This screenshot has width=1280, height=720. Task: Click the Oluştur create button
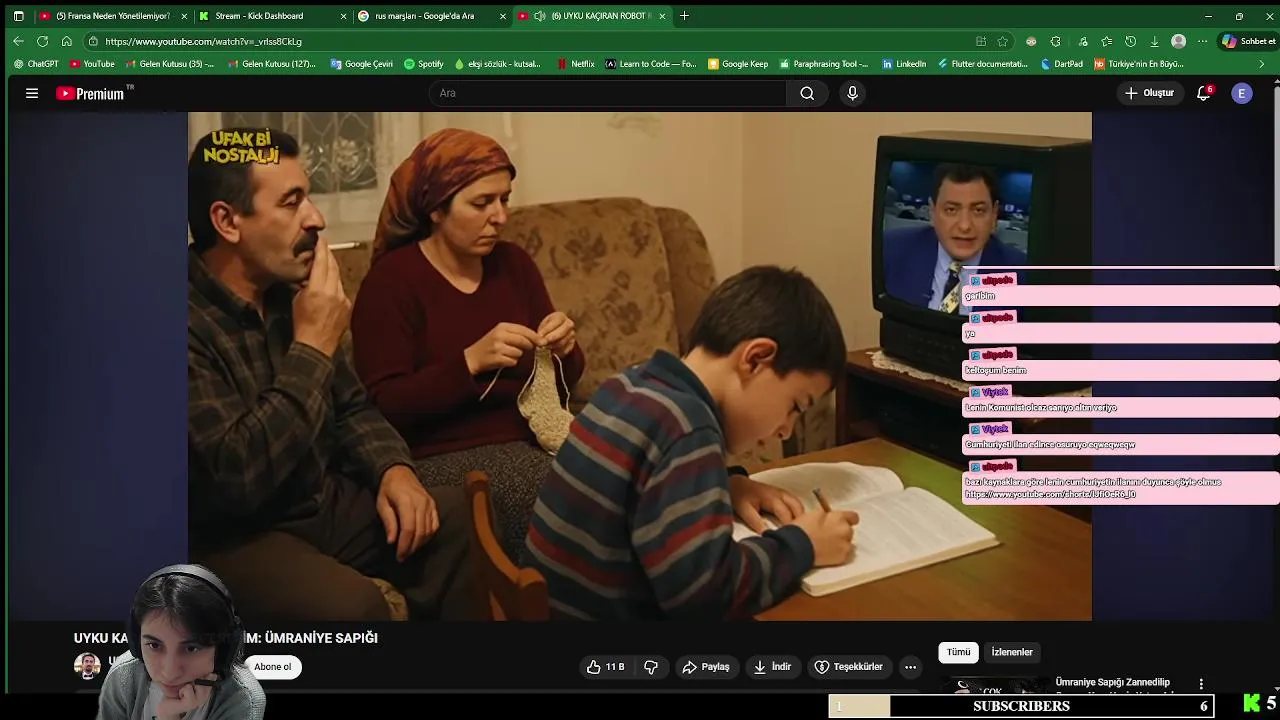1149,93
